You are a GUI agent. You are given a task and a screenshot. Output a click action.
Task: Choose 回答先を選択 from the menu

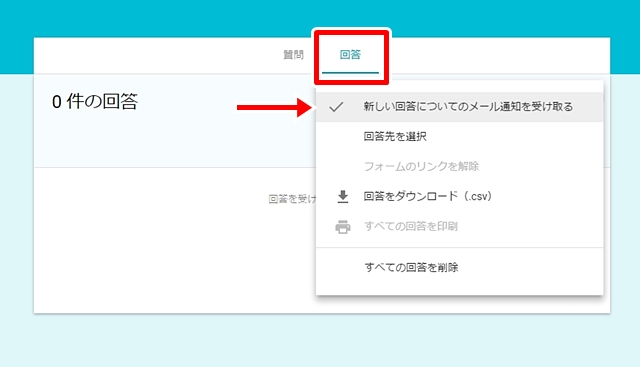[x=460, y=137]
